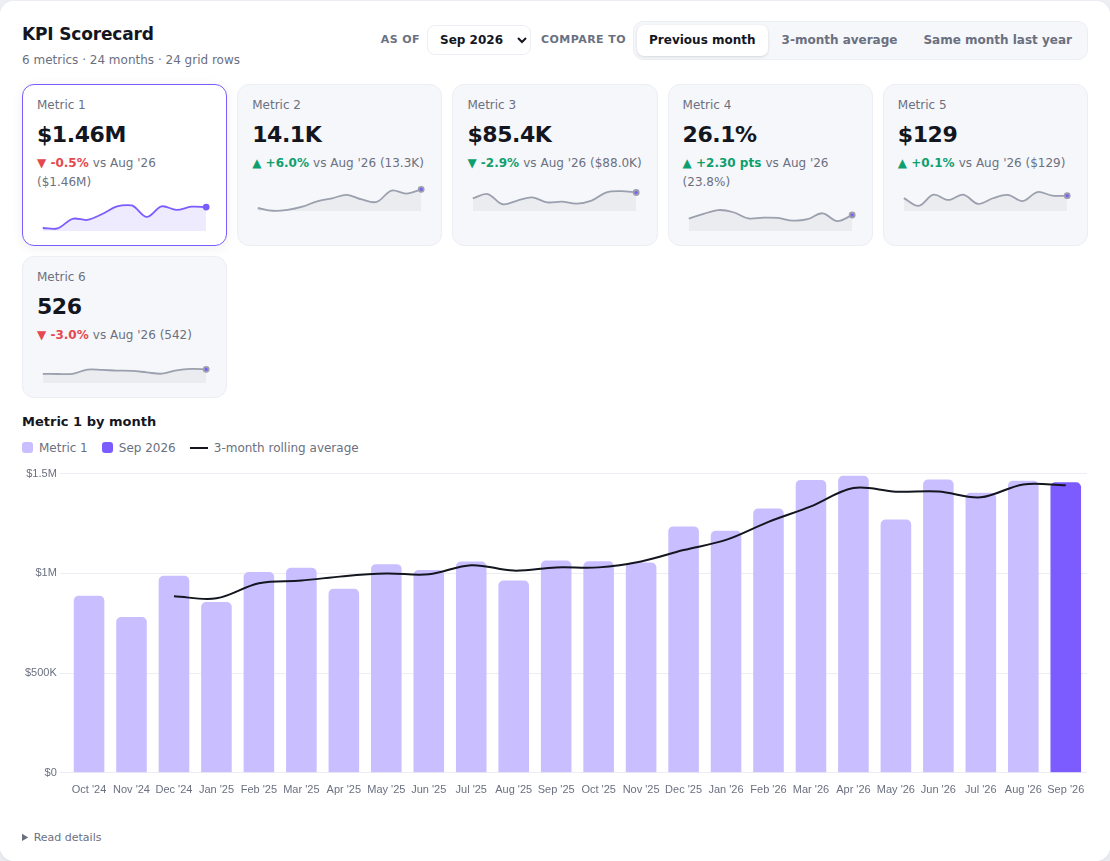Click the red down arrow on Metric 6
Screen dimensions: 1110x861
(42, 336)
